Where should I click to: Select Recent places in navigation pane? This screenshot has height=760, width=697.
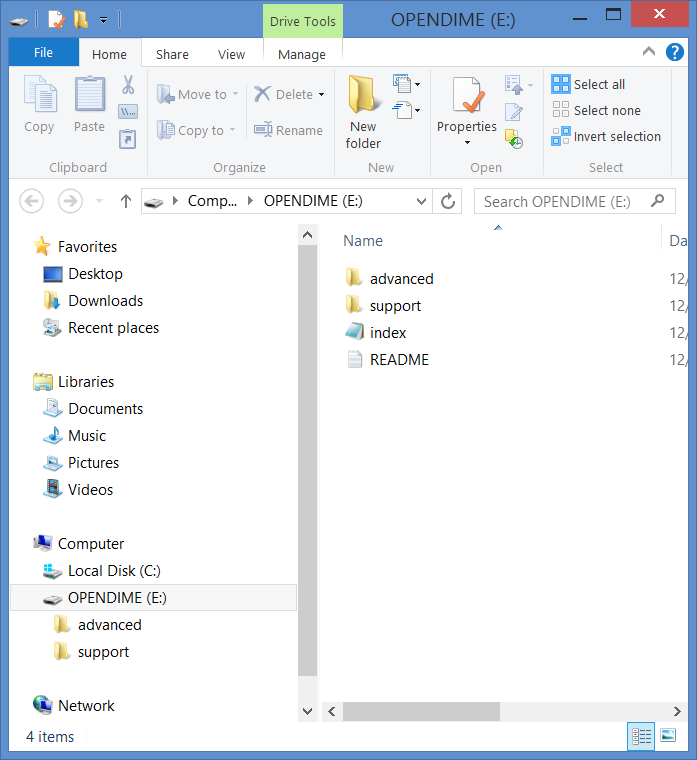click(101, 328)
